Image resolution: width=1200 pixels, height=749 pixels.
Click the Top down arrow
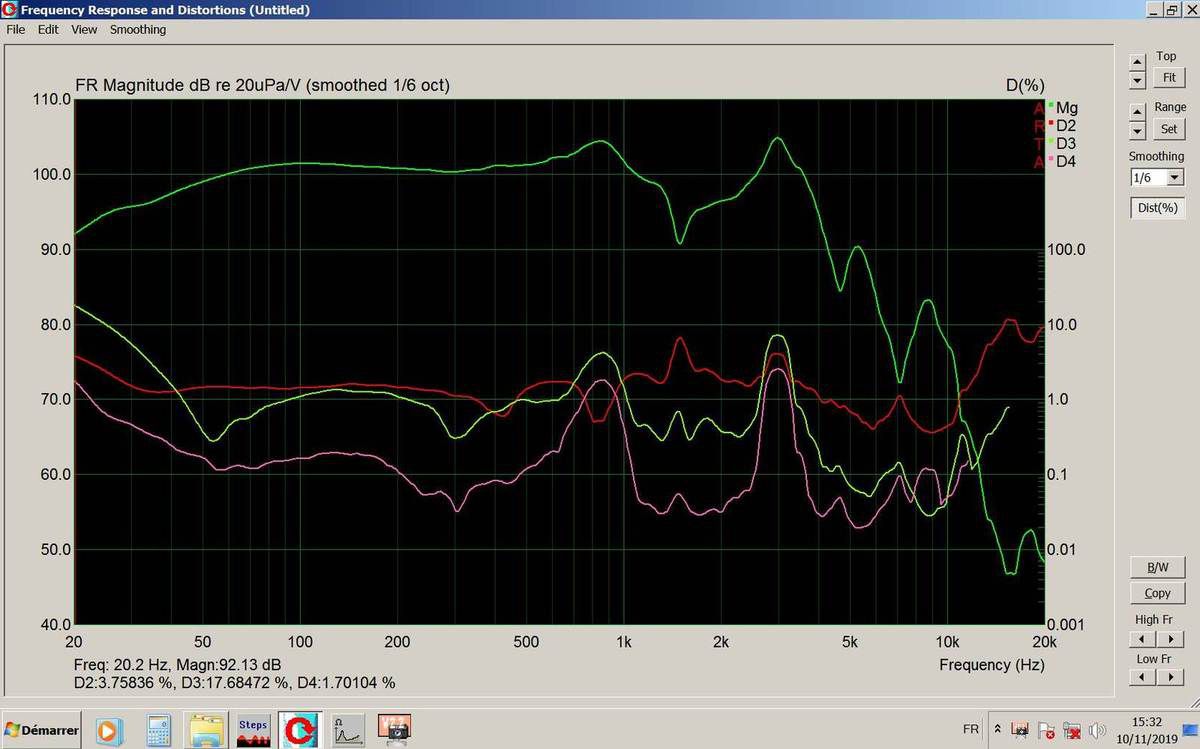point(1137,79)
